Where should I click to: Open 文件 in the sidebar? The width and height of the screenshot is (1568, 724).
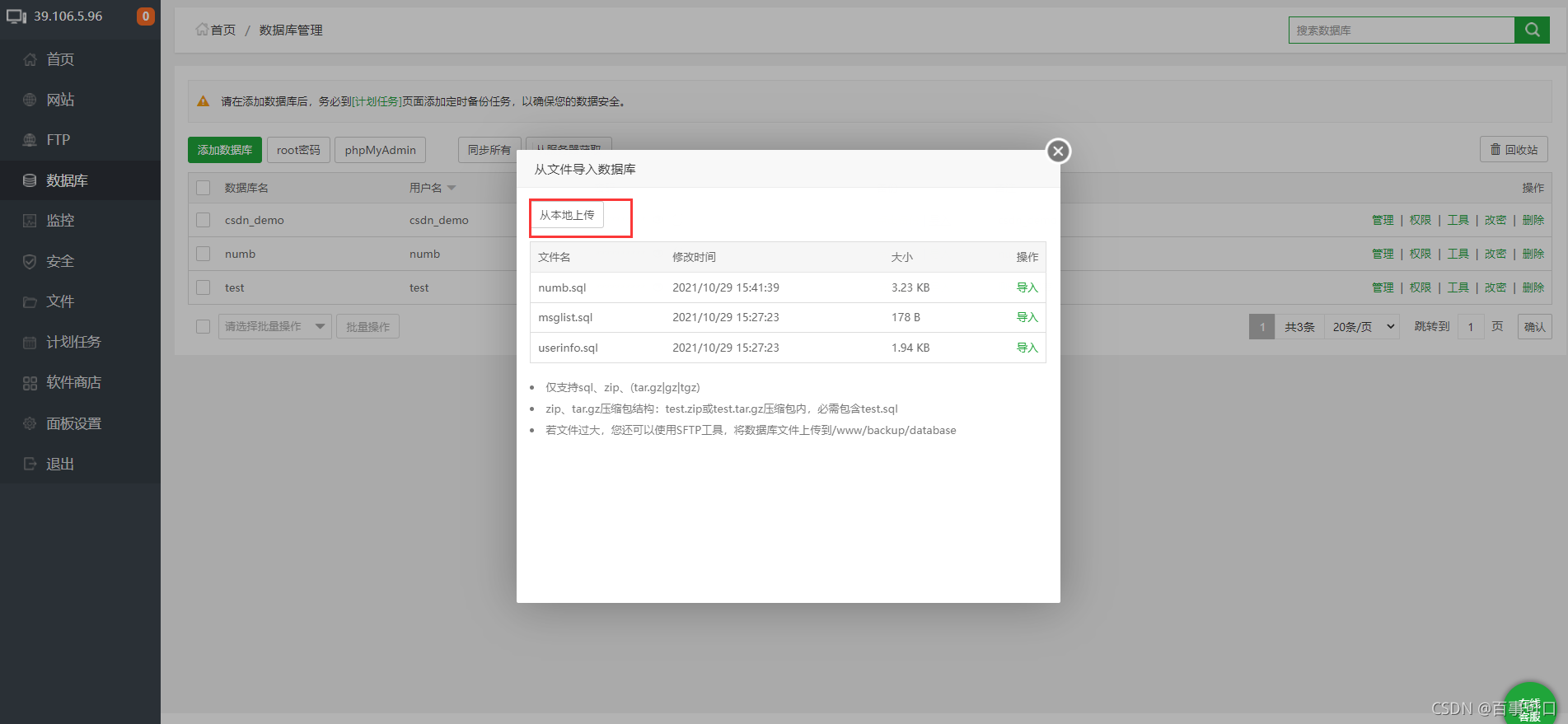[x=80, y=301]
